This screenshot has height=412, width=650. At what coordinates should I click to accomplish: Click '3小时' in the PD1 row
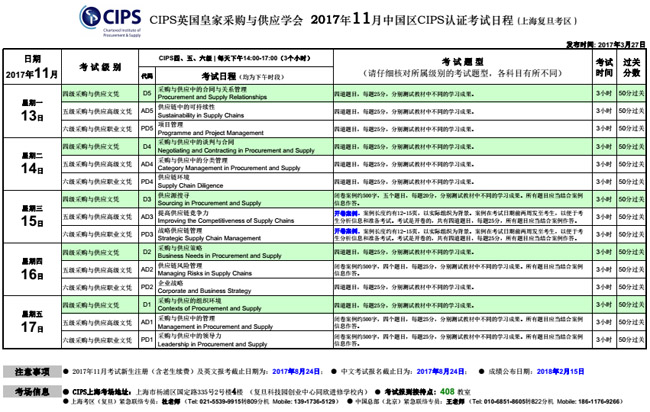604,340
